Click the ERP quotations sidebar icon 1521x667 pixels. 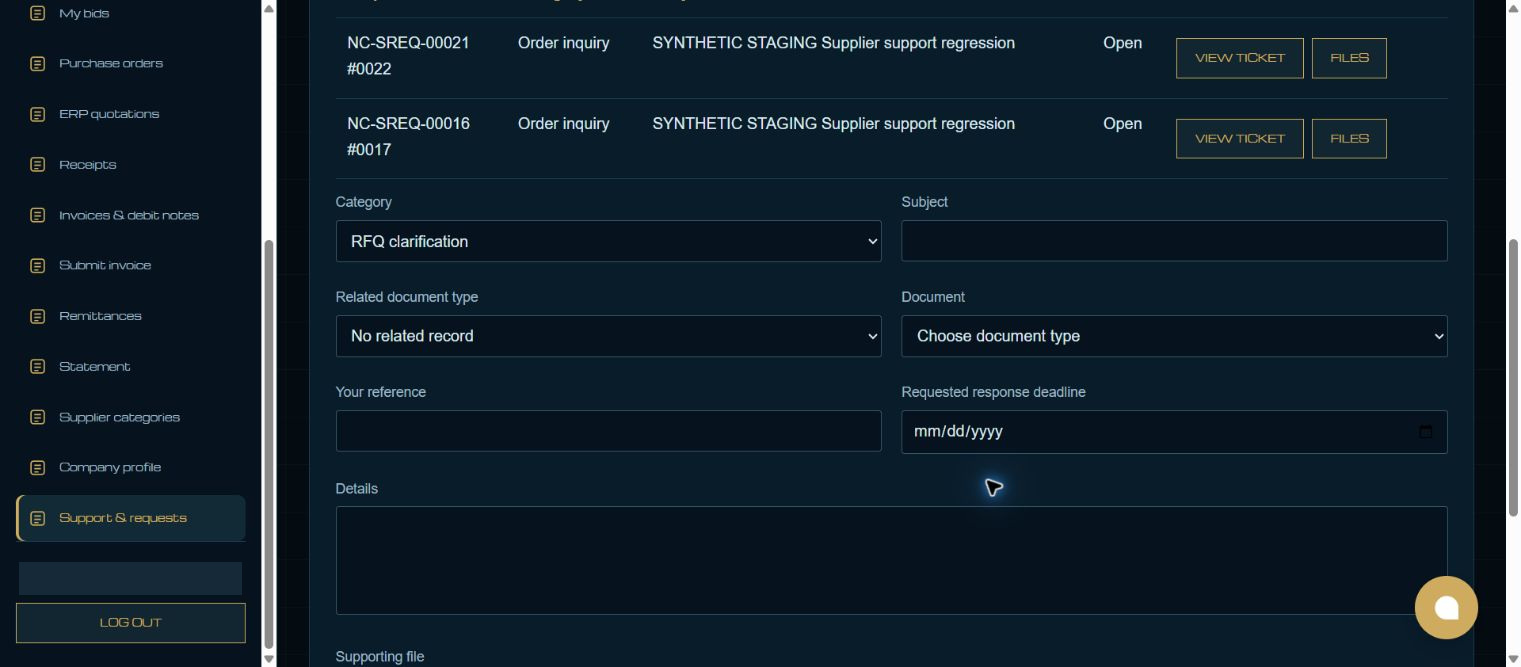[37, 114]
